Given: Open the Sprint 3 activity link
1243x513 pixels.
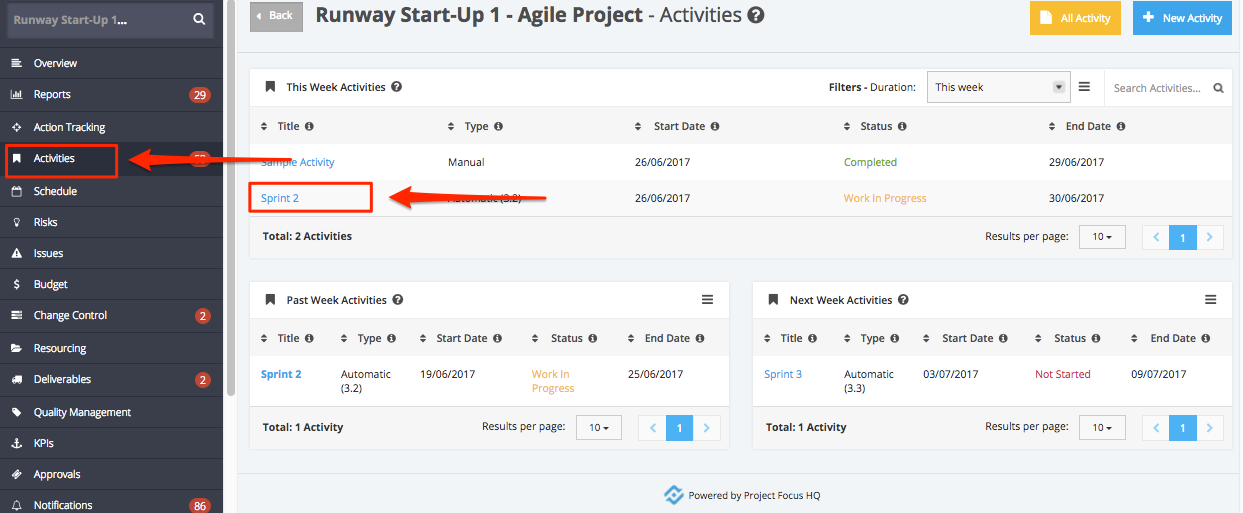Looking at the screenshot, I should 783,374.
